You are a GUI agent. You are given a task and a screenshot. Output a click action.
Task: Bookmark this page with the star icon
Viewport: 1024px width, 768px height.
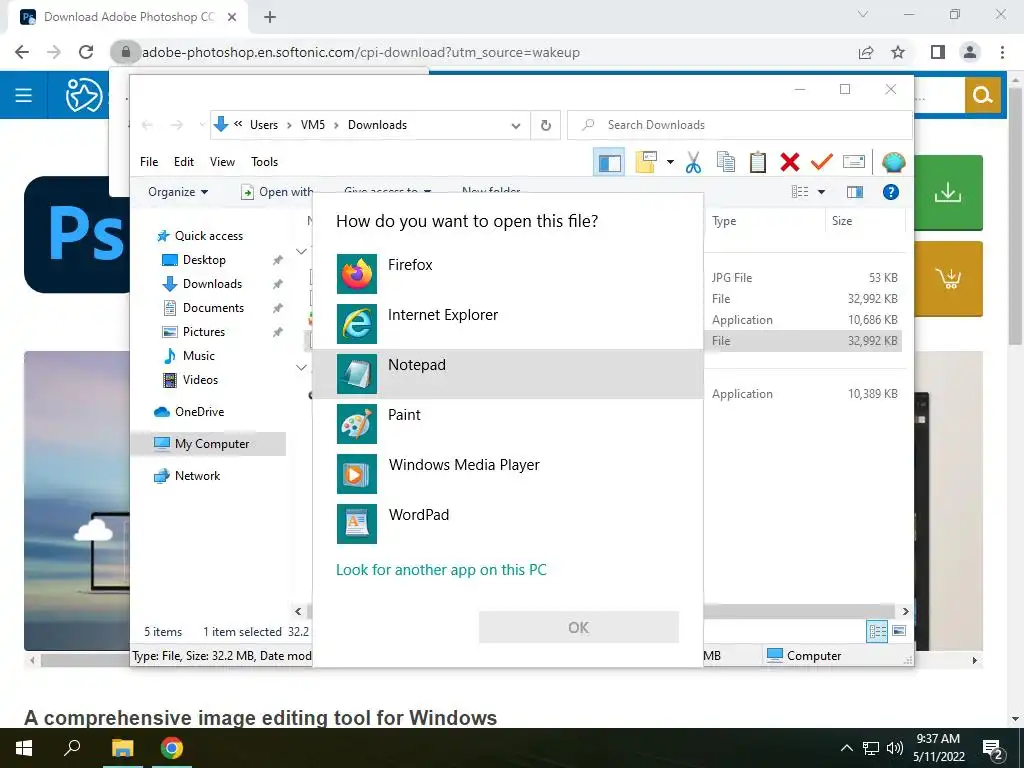(898, 52)
